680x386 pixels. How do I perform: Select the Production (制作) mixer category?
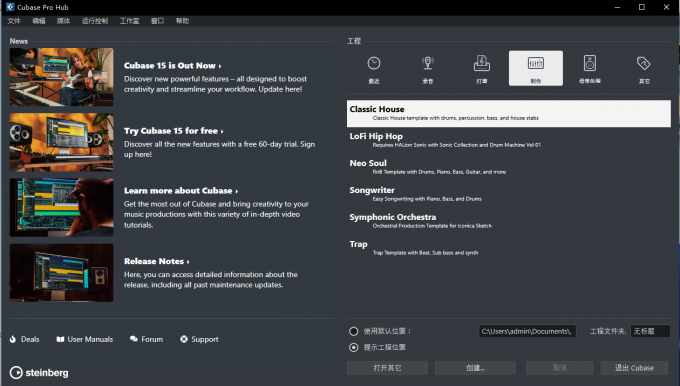[x=536, y=69]
